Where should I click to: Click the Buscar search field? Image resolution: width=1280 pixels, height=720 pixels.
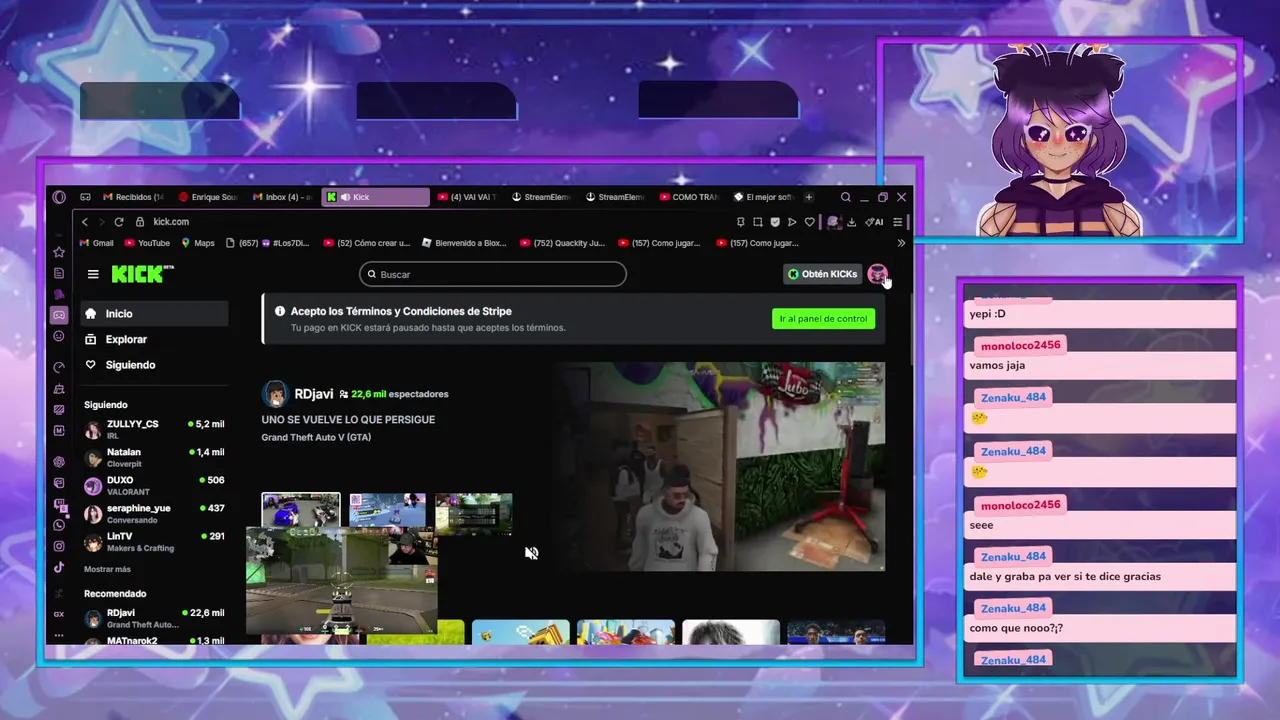493,274
